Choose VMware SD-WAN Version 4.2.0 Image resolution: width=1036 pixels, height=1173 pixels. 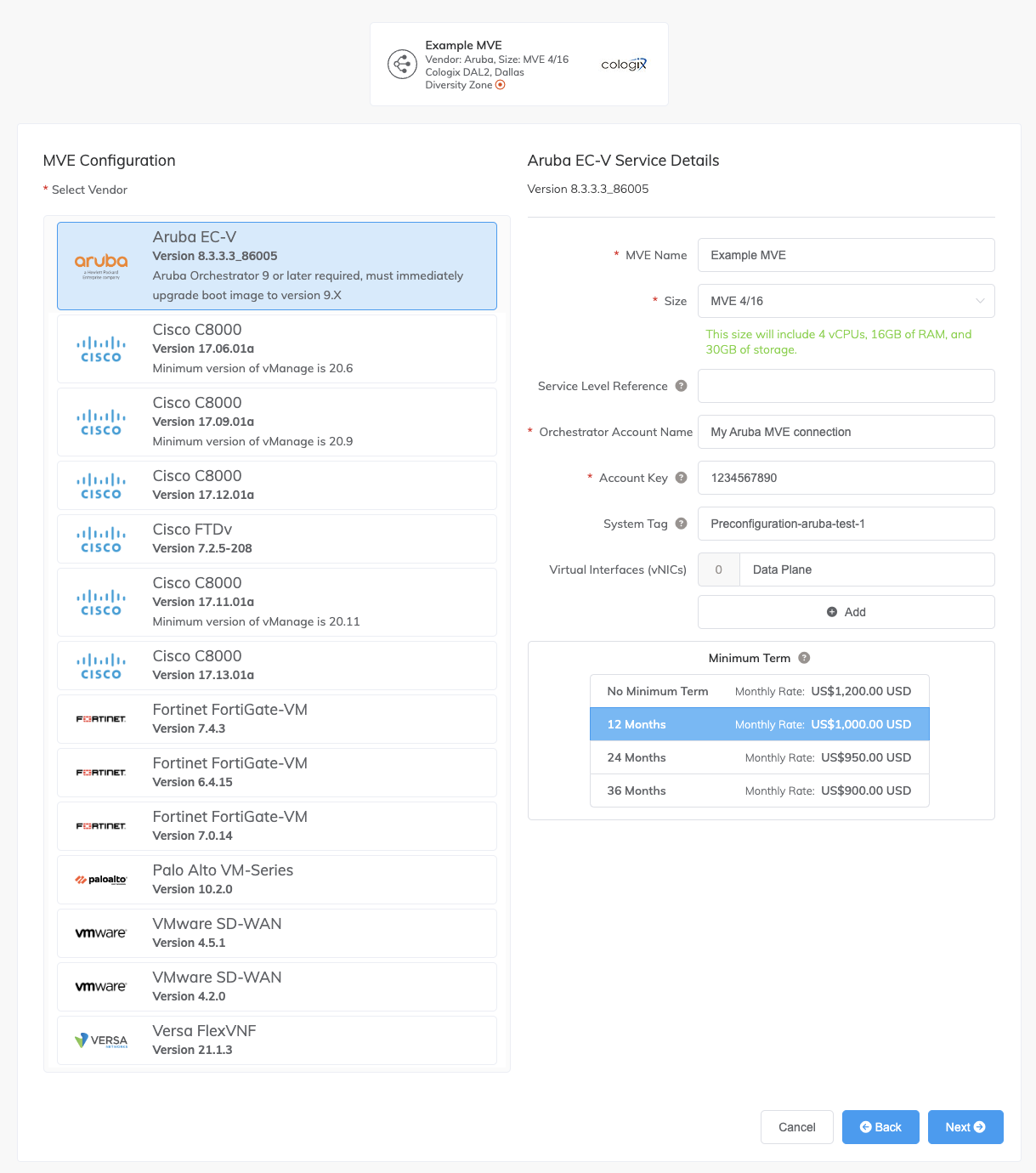(277, 987)
